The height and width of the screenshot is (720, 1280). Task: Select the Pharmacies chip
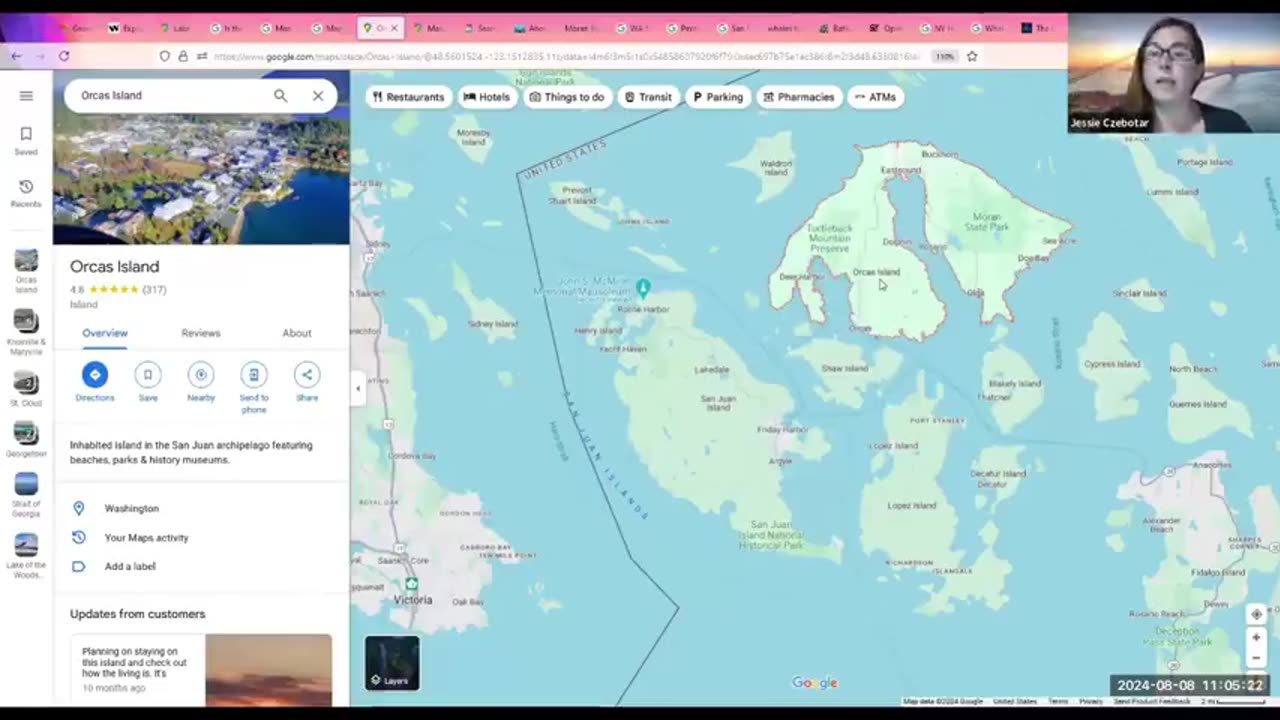[798, 97]
